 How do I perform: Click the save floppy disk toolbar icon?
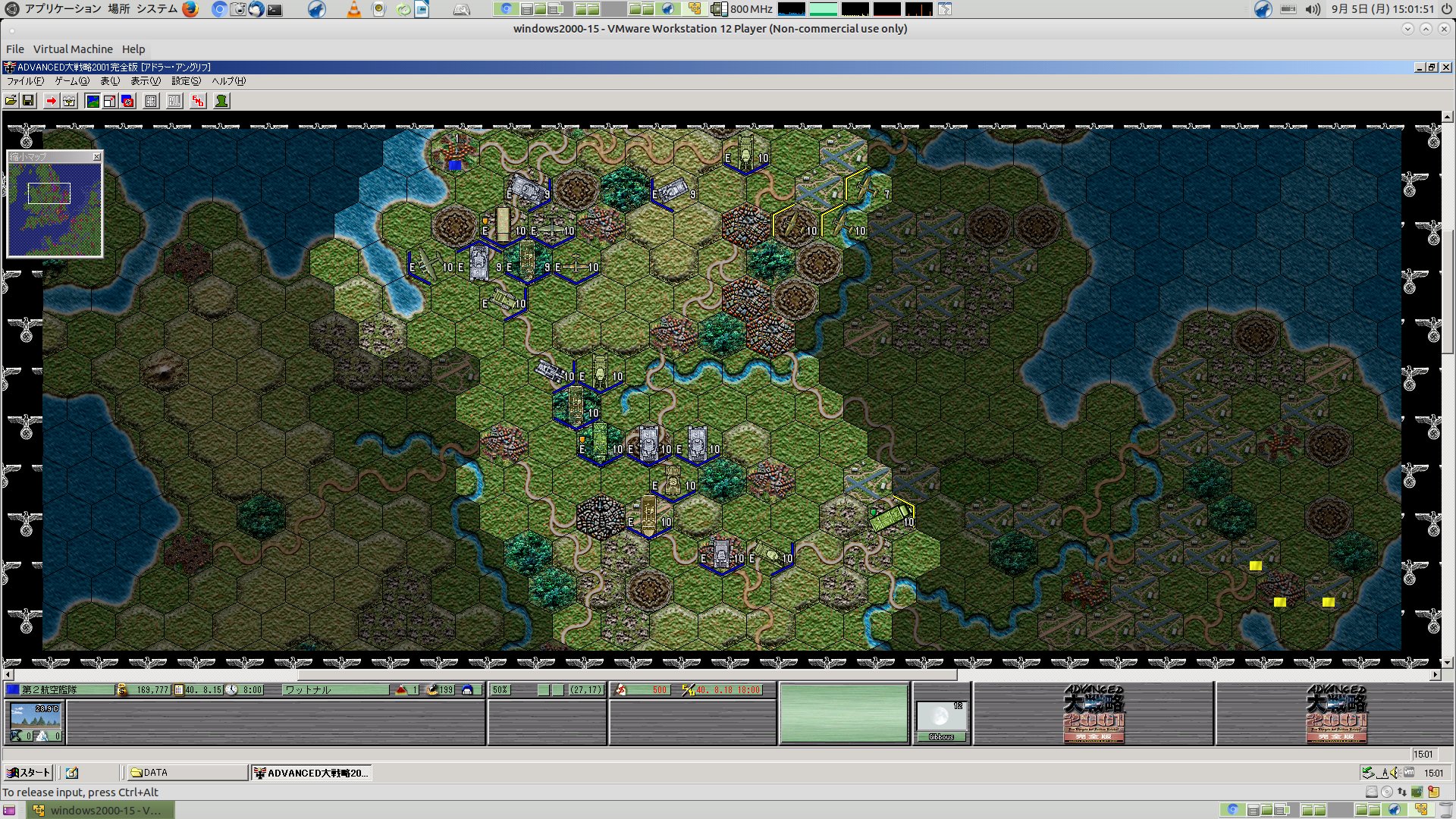click(x=28, y=101)
